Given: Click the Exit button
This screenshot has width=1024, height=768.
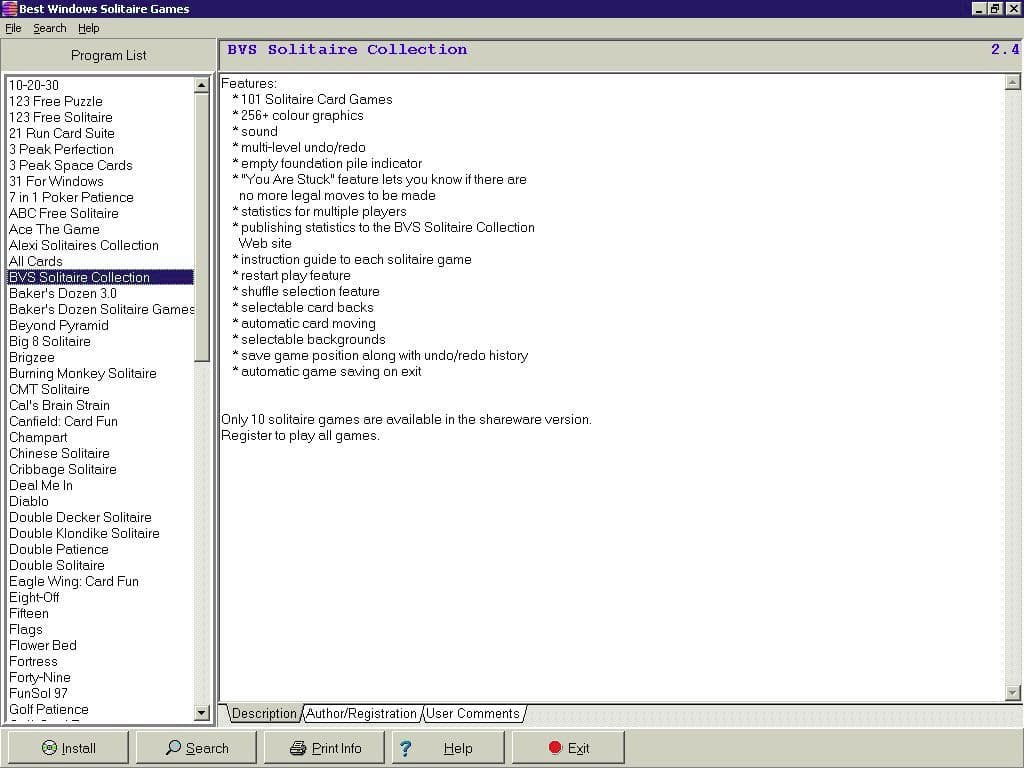Looking at the screenshot, I should tap(568, 748).
